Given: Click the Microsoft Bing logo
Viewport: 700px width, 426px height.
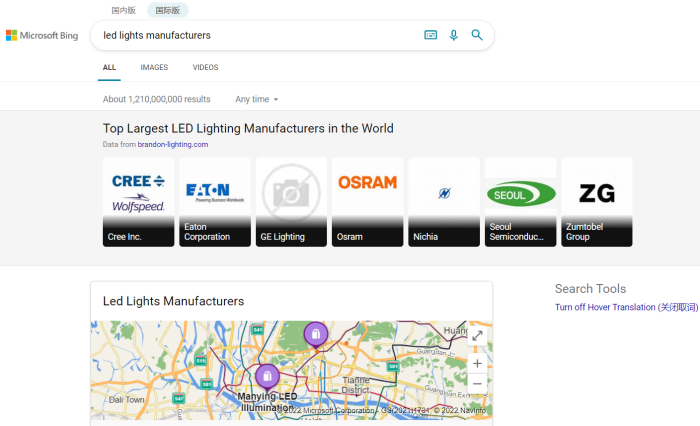Looking at the screenshot, I should (42, 35).
